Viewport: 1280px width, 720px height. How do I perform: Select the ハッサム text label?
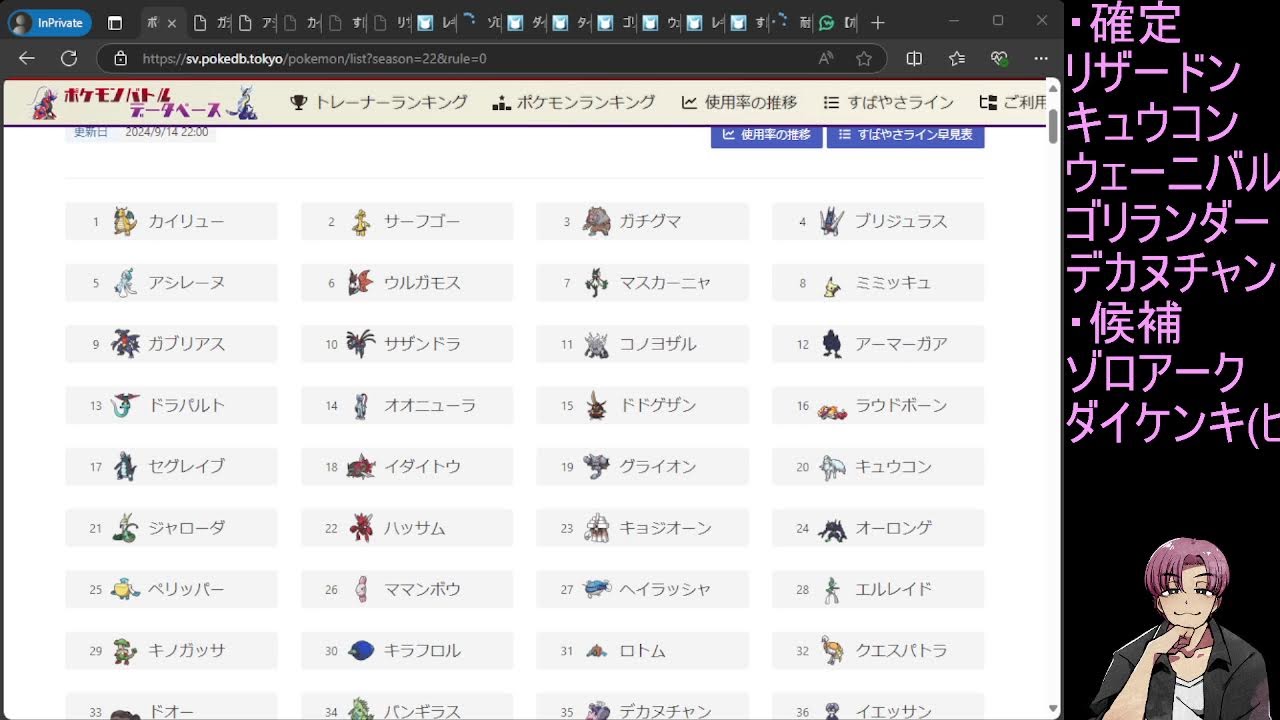[414, 528]
